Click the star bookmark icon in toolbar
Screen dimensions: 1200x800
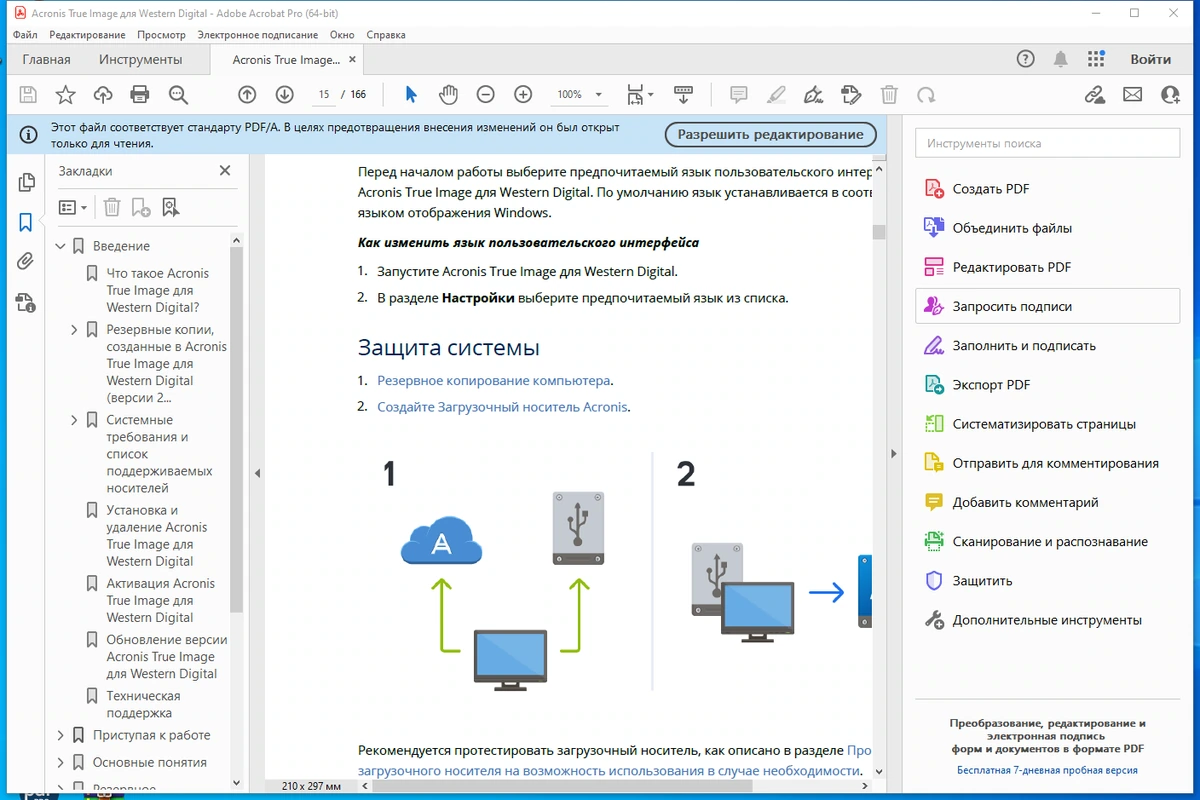coord(65,95)
